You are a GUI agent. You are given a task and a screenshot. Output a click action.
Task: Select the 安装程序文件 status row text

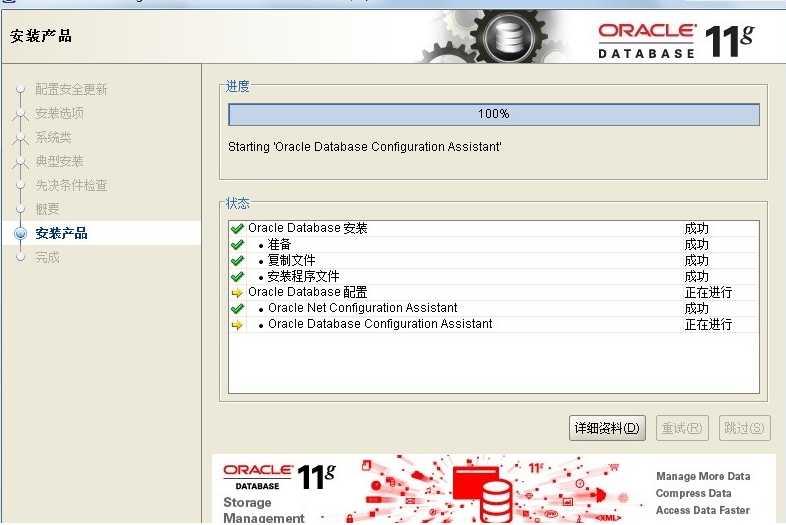303,276
